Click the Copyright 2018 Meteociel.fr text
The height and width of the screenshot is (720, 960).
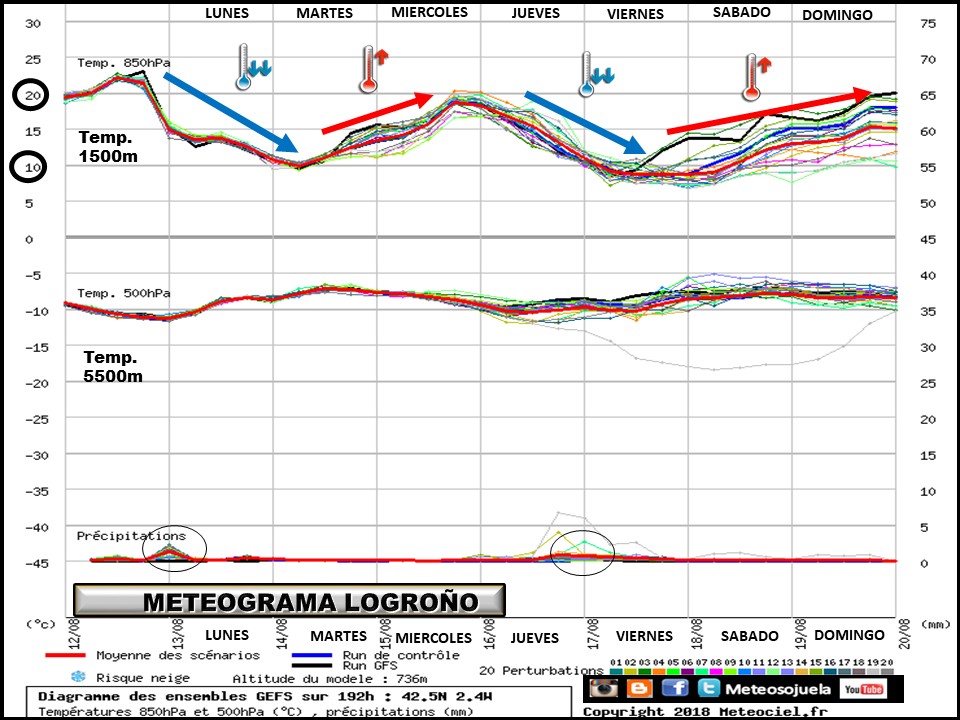point(705,711)
